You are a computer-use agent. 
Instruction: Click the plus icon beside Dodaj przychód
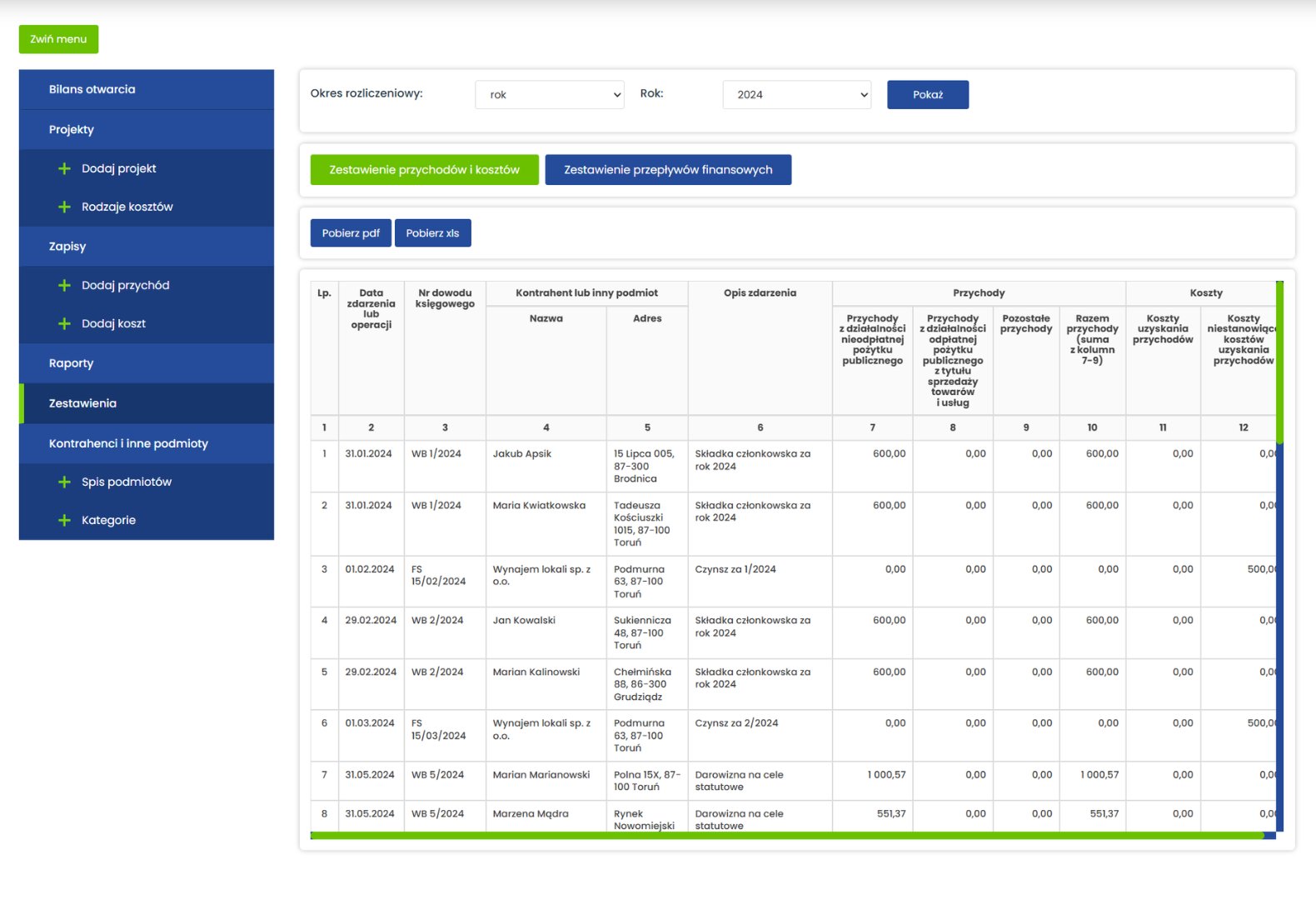point(64,285)
